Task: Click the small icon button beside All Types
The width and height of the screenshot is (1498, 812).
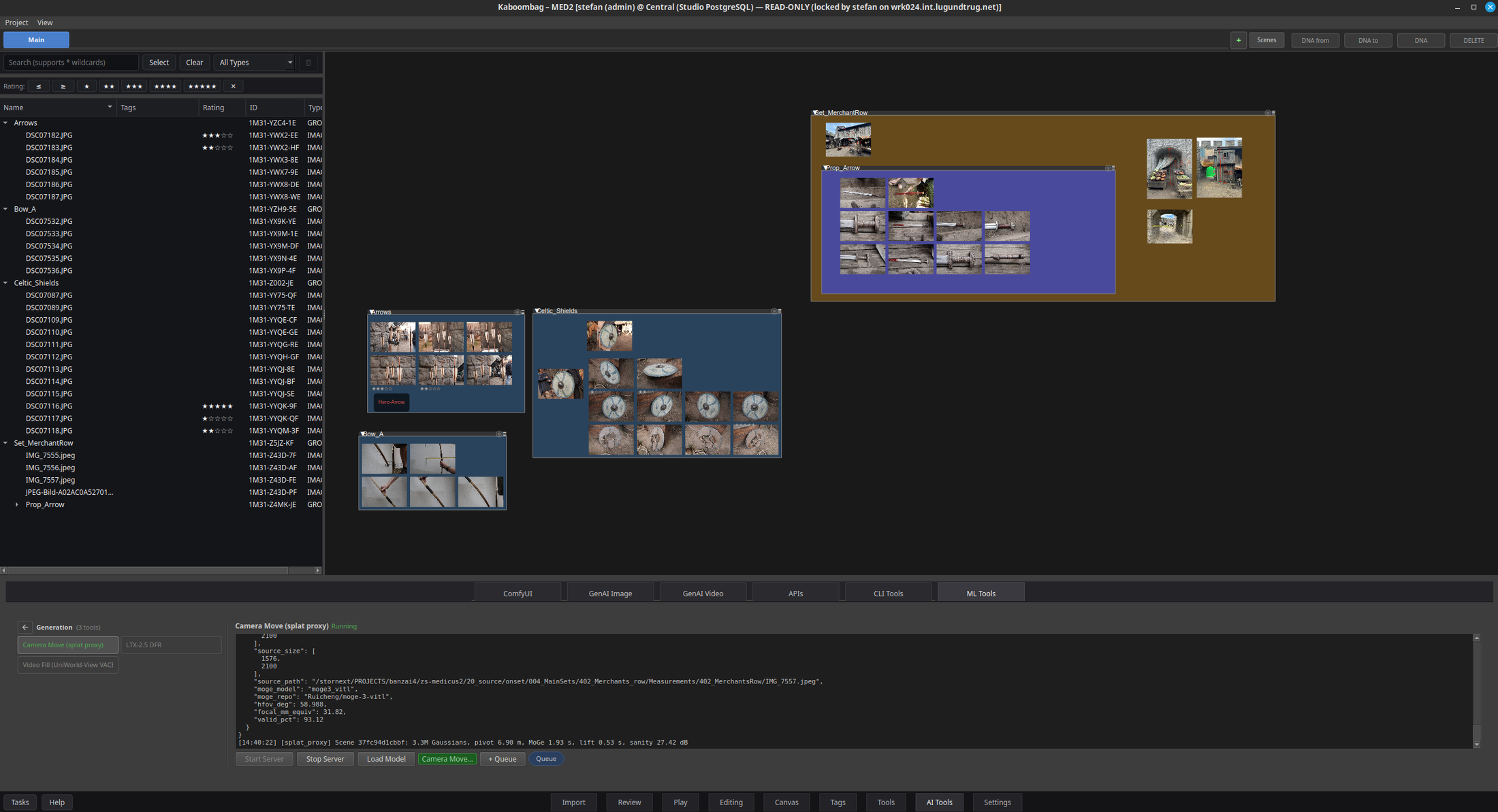Action: point(308,63)
